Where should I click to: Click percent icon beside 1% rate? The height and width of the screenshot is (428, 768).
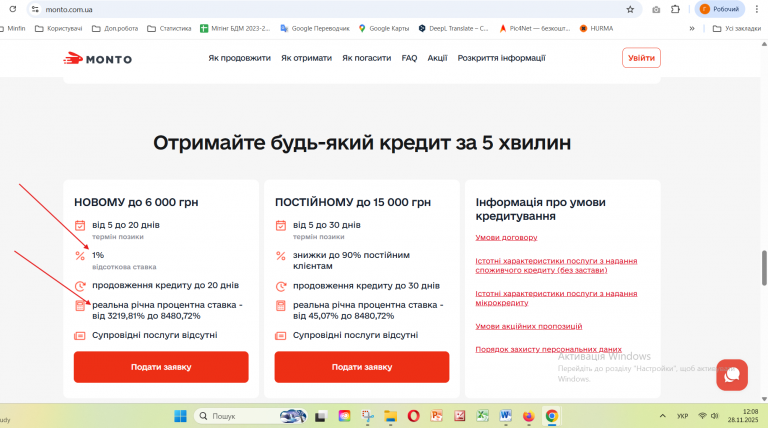(80, 256)
